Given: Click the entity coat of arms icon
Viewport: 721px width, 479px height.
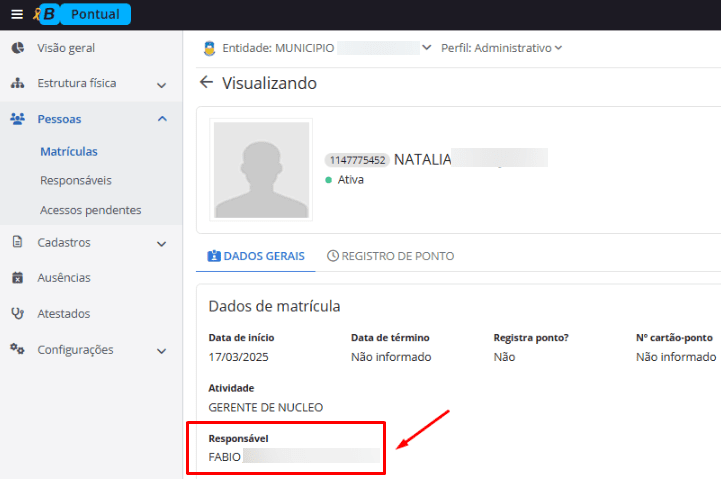Looking at the screenshot, I should pos(210,48).
